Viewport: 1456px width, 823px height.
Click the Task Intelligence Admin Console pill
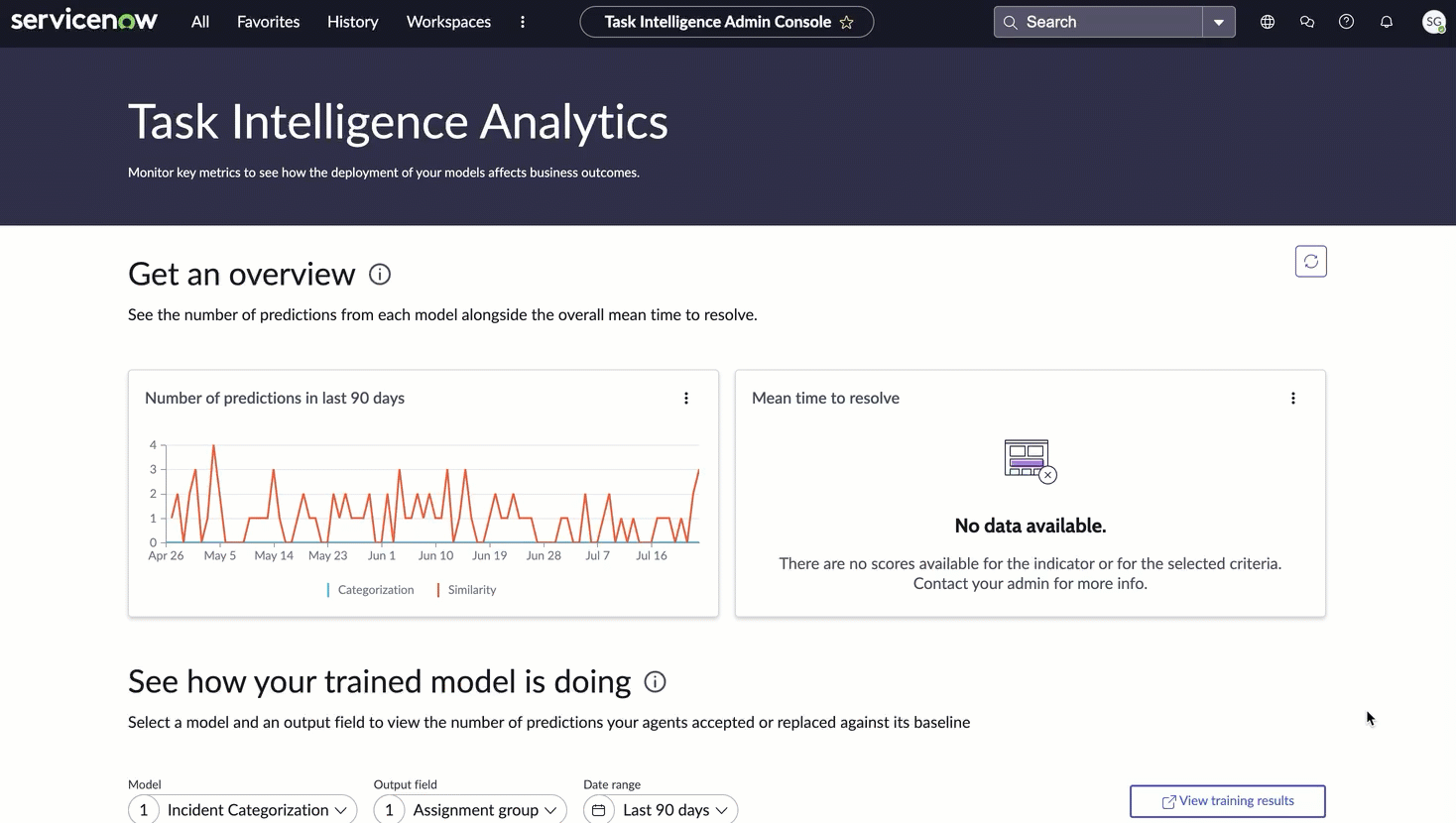726,22
